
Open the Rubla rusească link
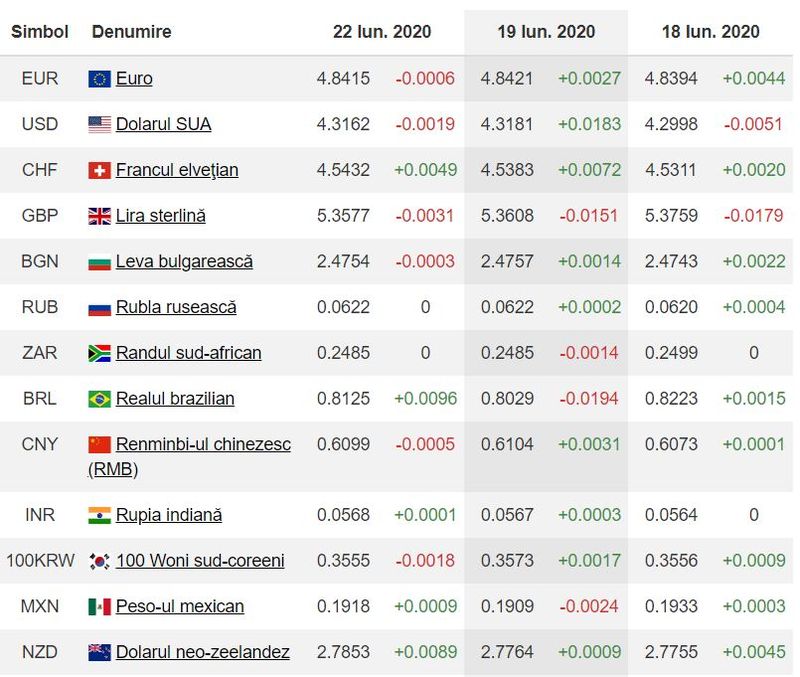point(176,307)
